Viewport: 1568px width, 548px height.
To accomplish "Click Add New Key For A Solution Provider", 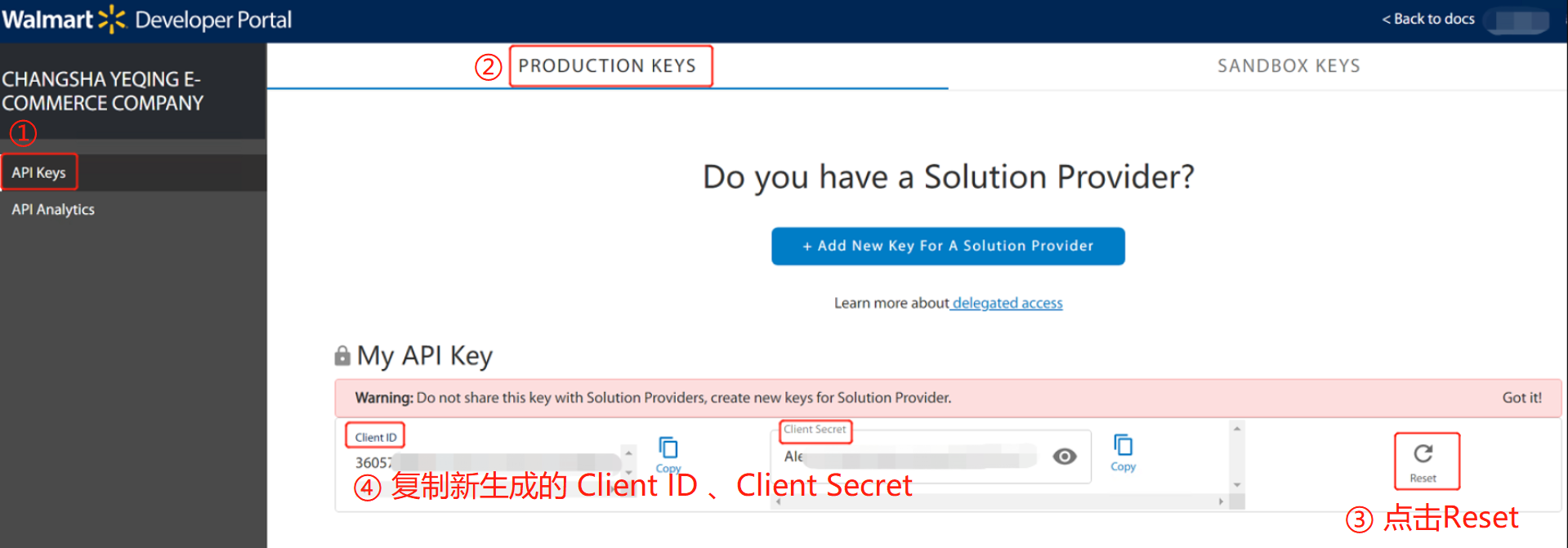I will [x=948, y=246].
